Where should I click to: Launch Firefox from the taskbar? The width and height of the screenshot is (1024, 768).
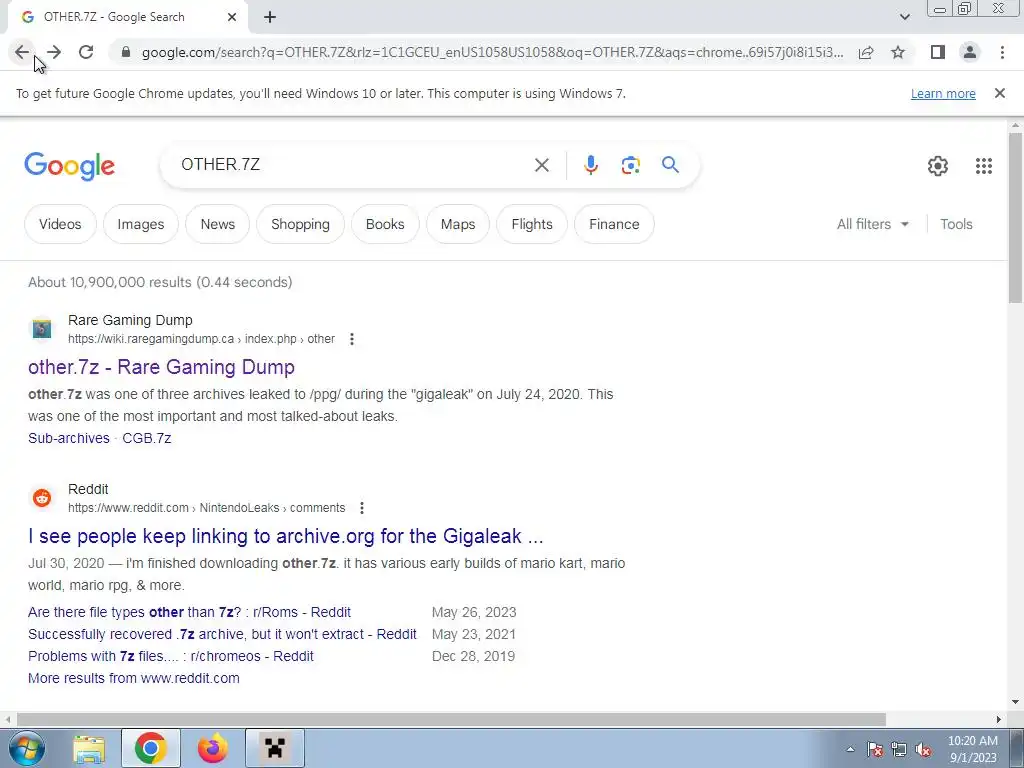point(213,748)
